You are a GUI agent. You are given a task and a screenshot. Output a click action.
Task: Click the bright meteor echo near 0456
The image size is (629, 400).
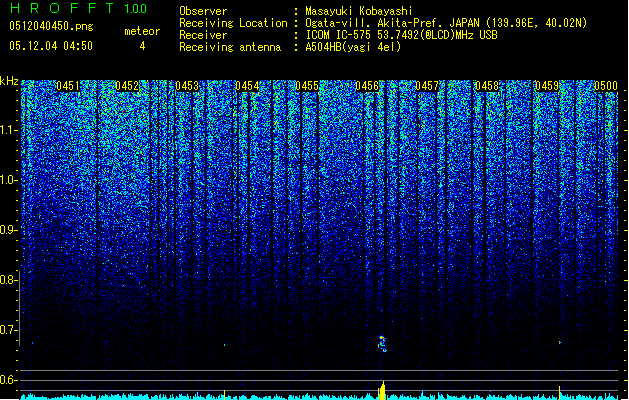click(x=382, y=344)
